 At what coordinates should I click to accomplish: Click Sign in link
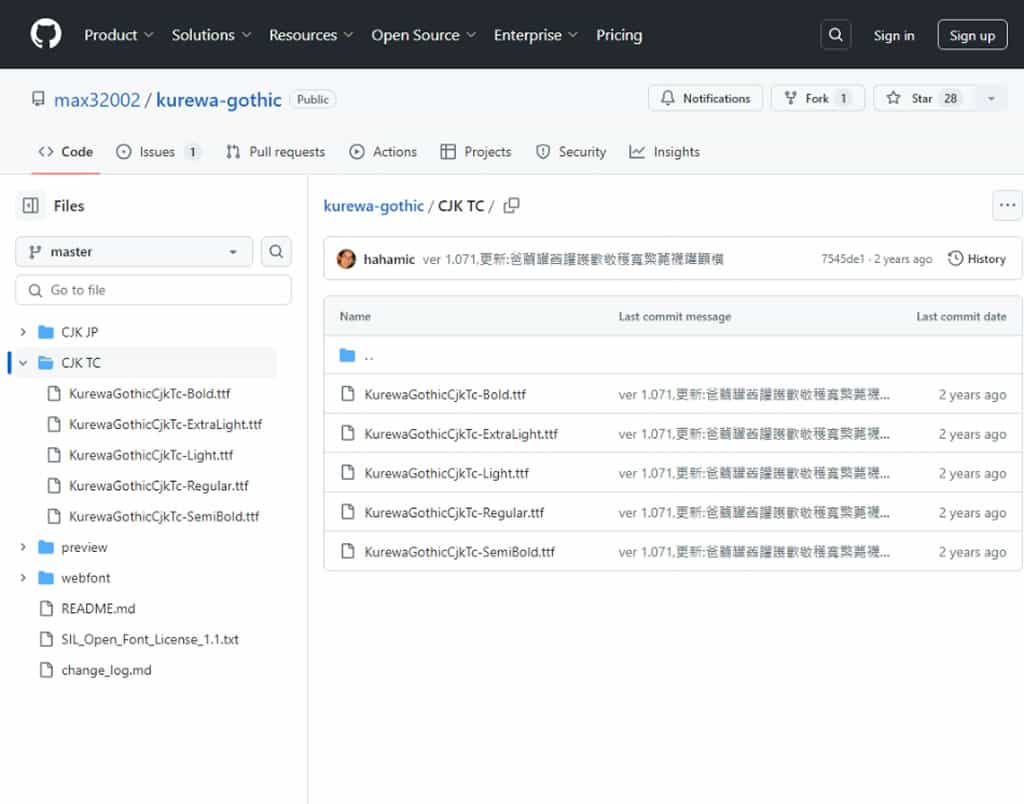coord(894,35)
